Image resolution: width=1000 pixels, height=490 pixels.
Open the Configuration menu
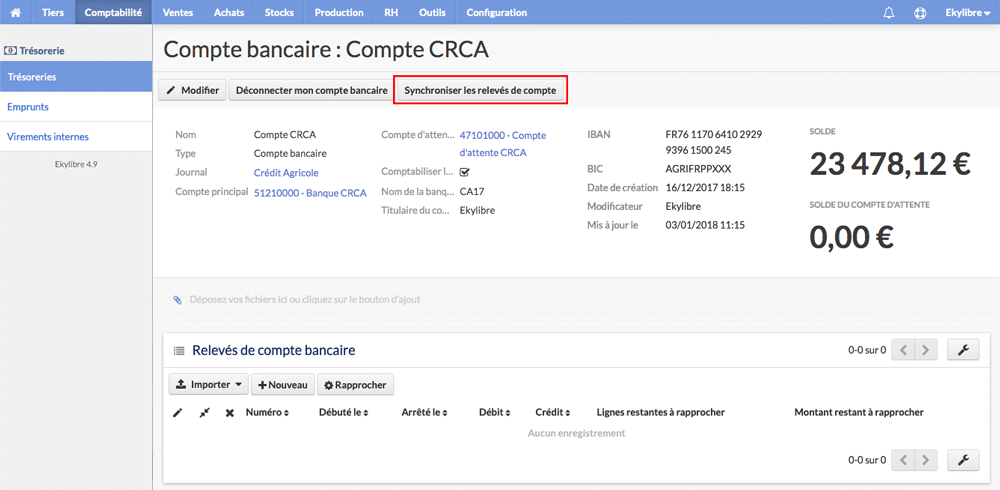(x=496, y=12)
